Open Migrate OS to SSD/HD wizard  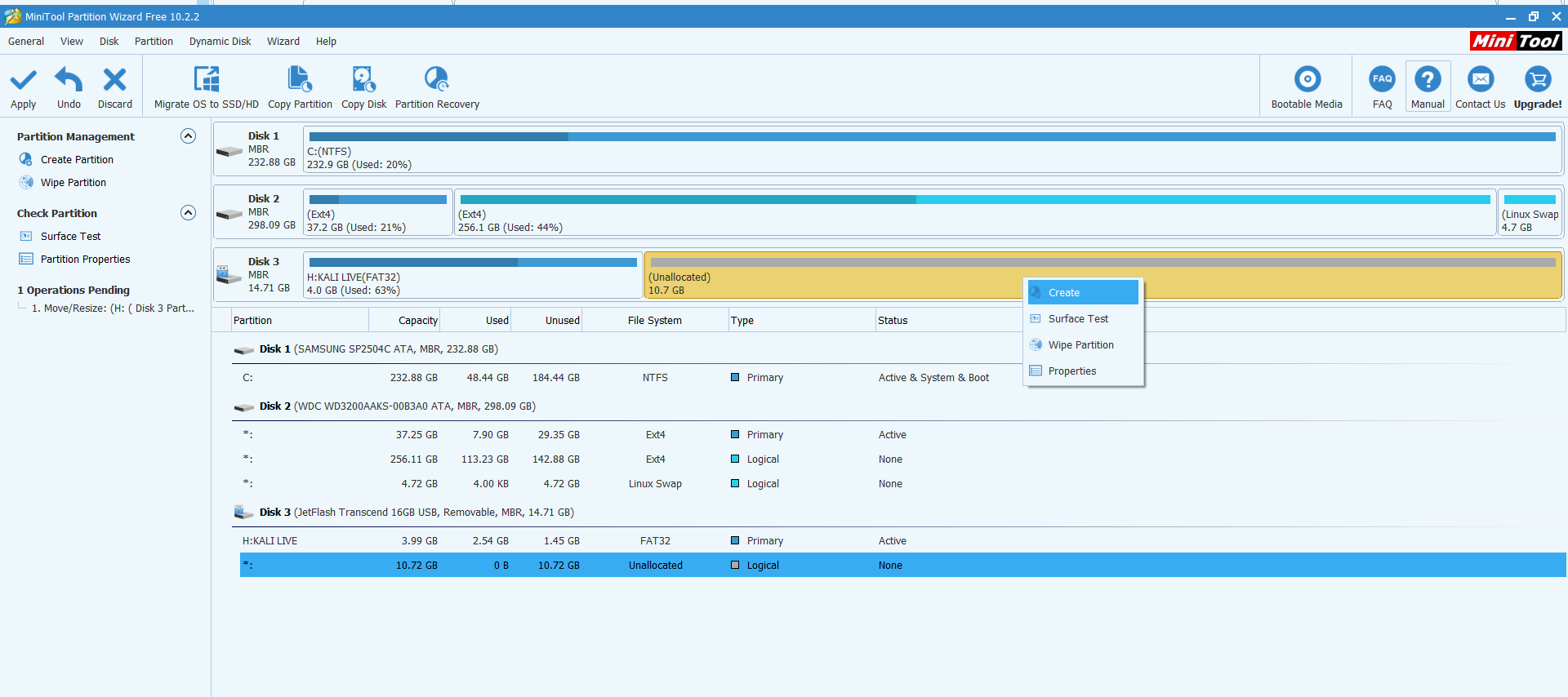tap(206, 80)
